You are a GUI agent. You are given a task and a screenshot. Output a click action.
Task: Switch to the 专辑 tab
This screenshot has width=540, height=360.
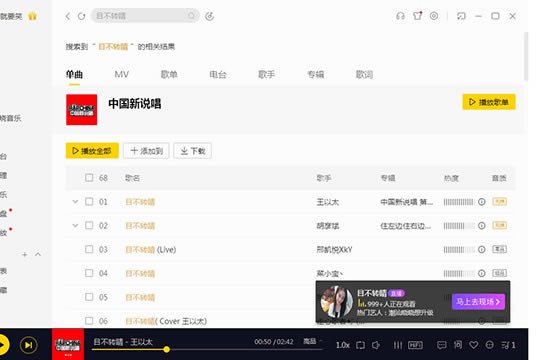(x=316, y=74)
